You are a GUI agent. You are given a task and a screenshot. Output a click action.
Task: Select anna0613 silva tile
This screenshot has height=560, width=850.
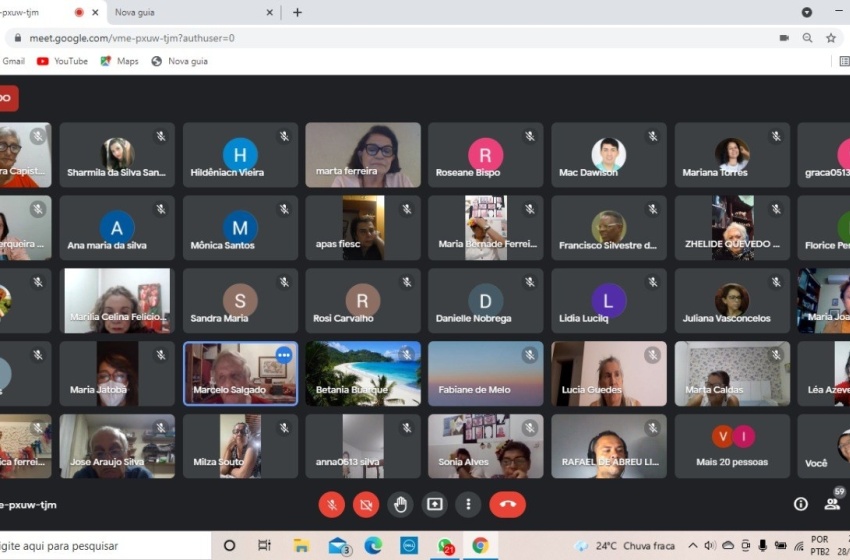[x=363, y=446]
